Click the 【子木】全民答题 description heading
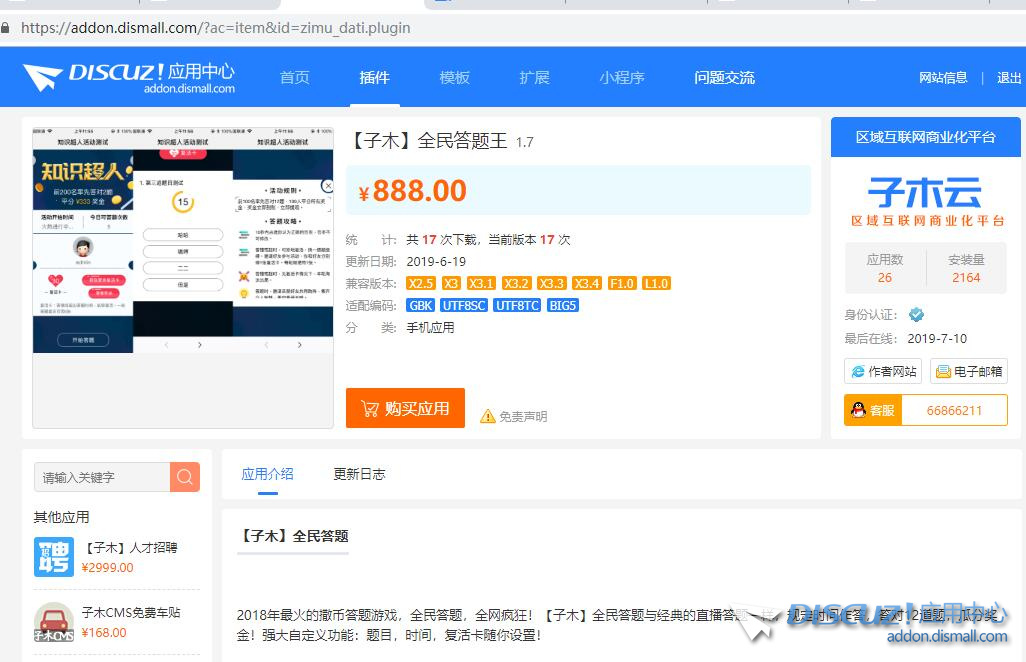1026x662 pixels. click(292, 536)
